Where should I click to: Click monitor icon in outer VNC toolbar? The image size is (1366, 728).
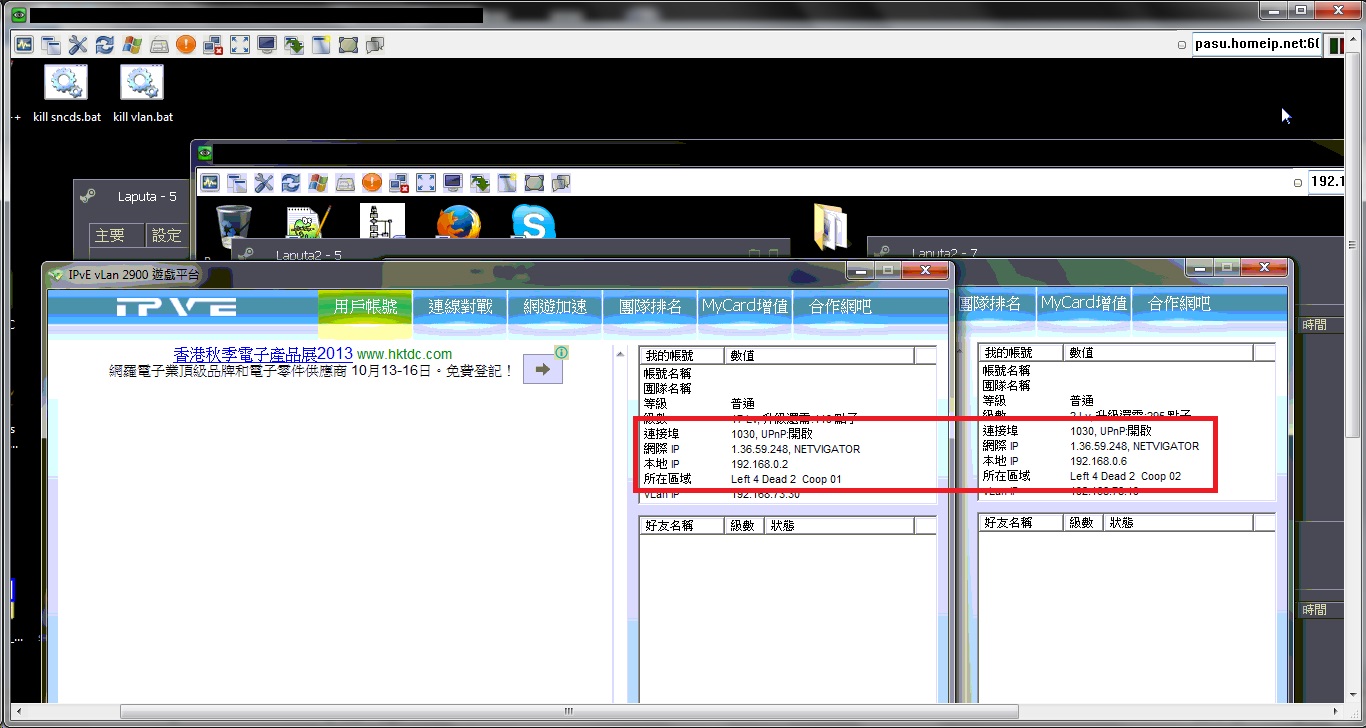267,45
